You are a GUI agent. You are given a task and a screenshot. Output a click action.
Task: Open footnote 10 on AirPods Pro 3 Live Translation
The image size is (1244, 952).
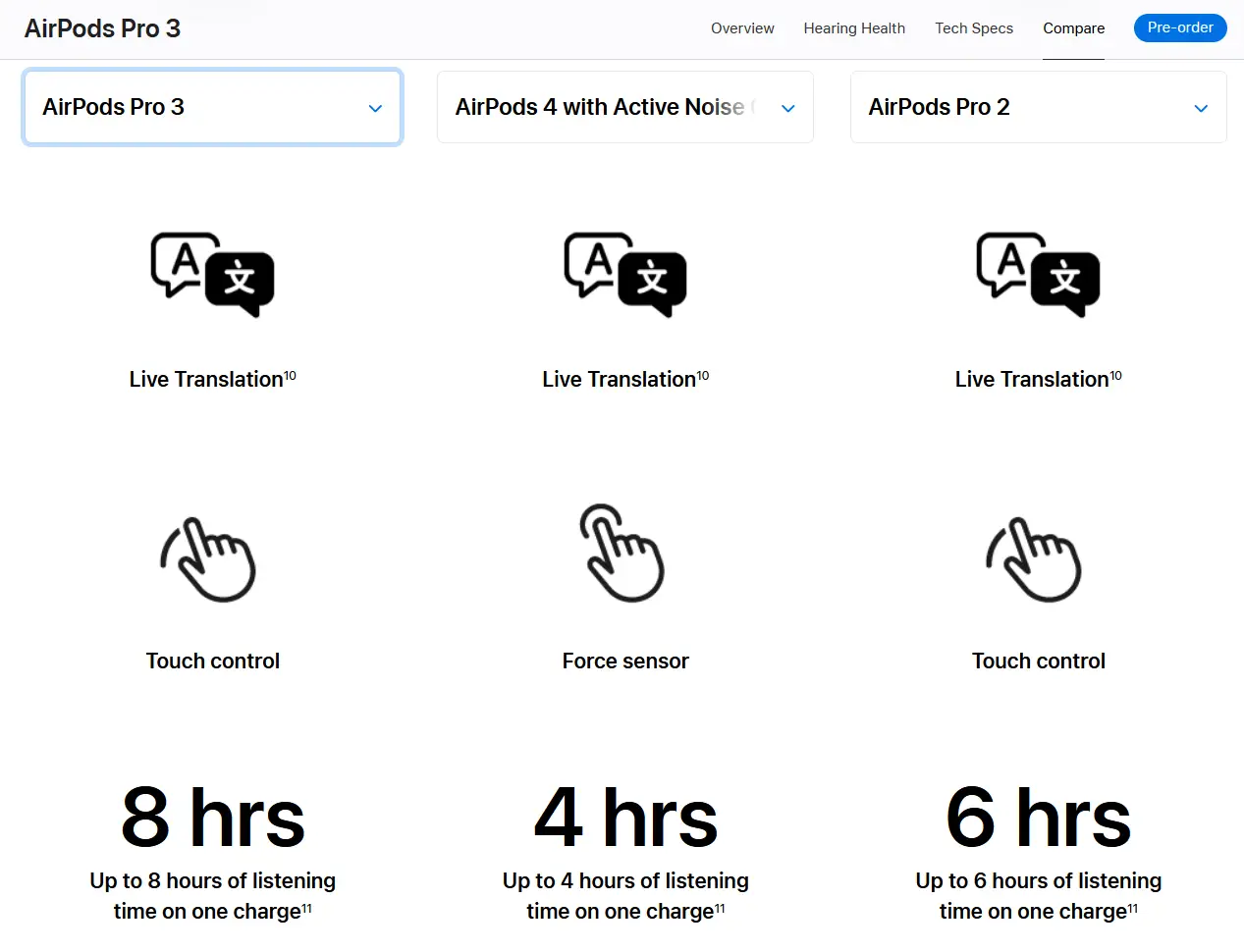coord(290,376)
